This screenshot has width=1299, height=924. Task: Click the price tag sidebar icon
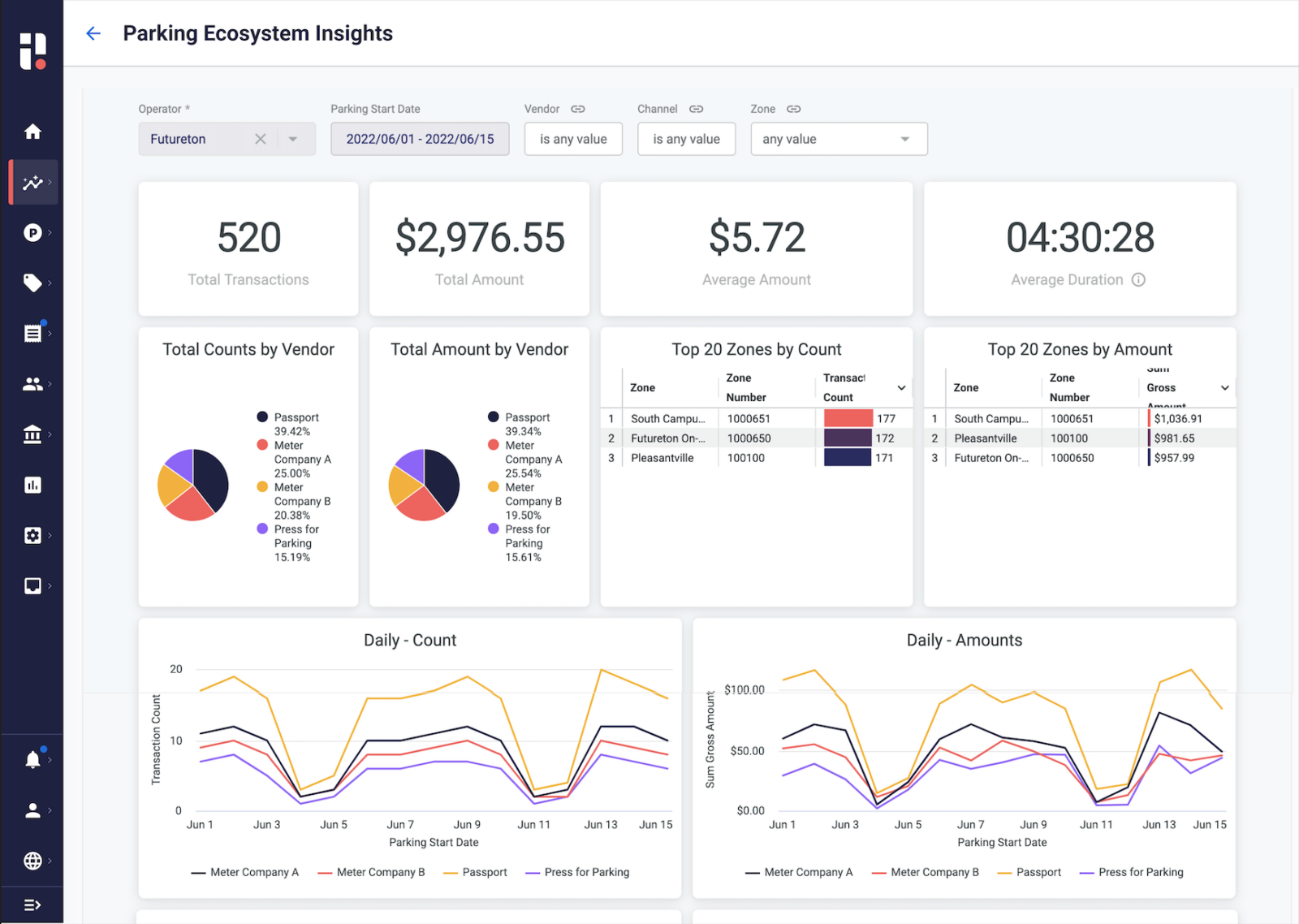pos(32,283)
